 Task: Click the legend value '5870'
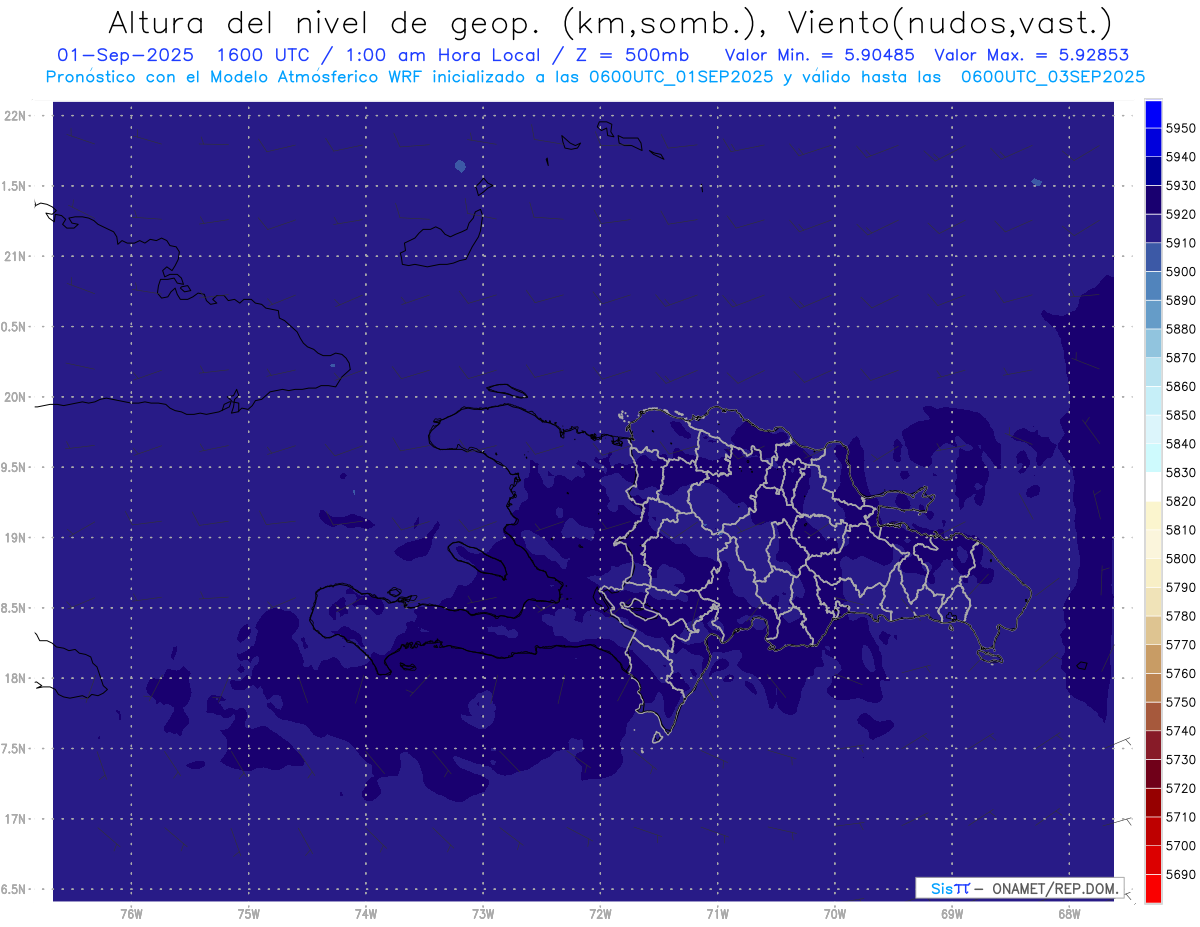[x=1181, y=357]
